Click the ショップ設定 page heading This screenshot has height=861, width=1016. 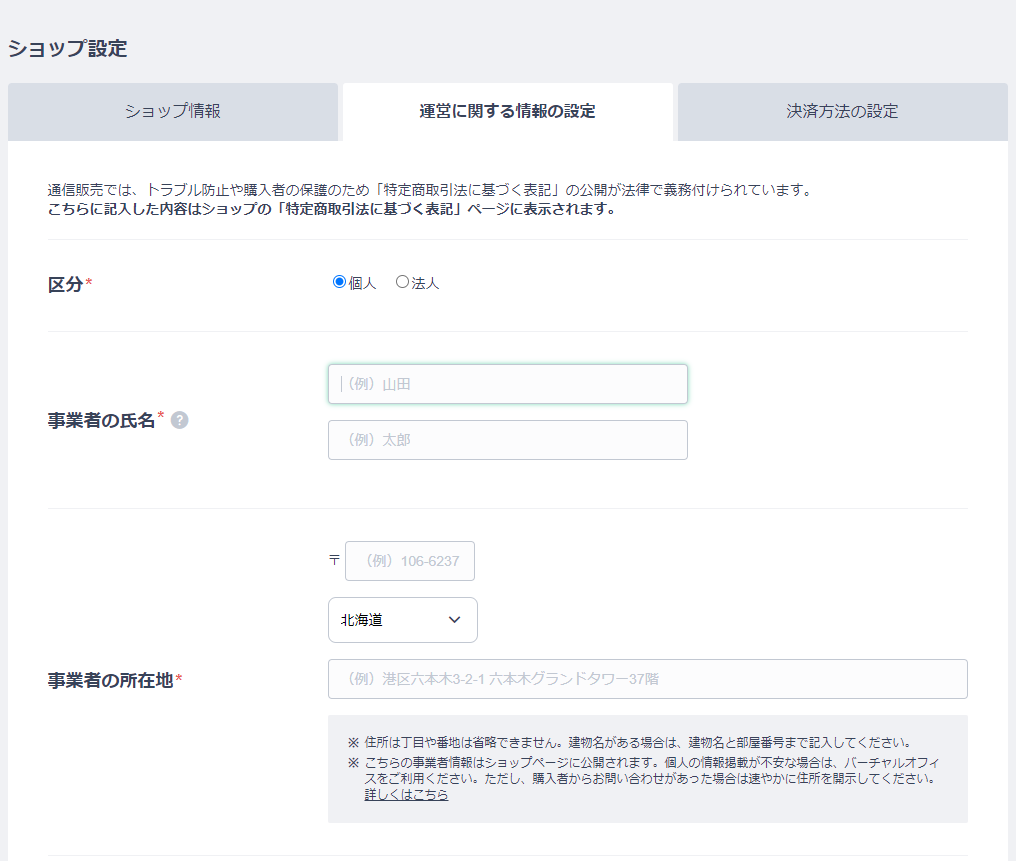68,48
